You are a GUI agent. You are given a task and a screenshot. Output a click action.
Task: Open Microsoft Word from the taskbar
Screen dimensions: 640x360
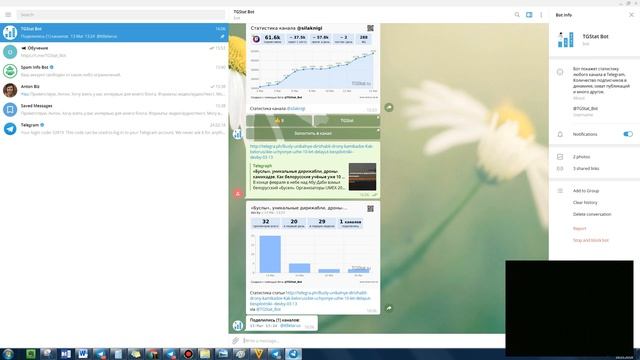[x=83, y=354]
